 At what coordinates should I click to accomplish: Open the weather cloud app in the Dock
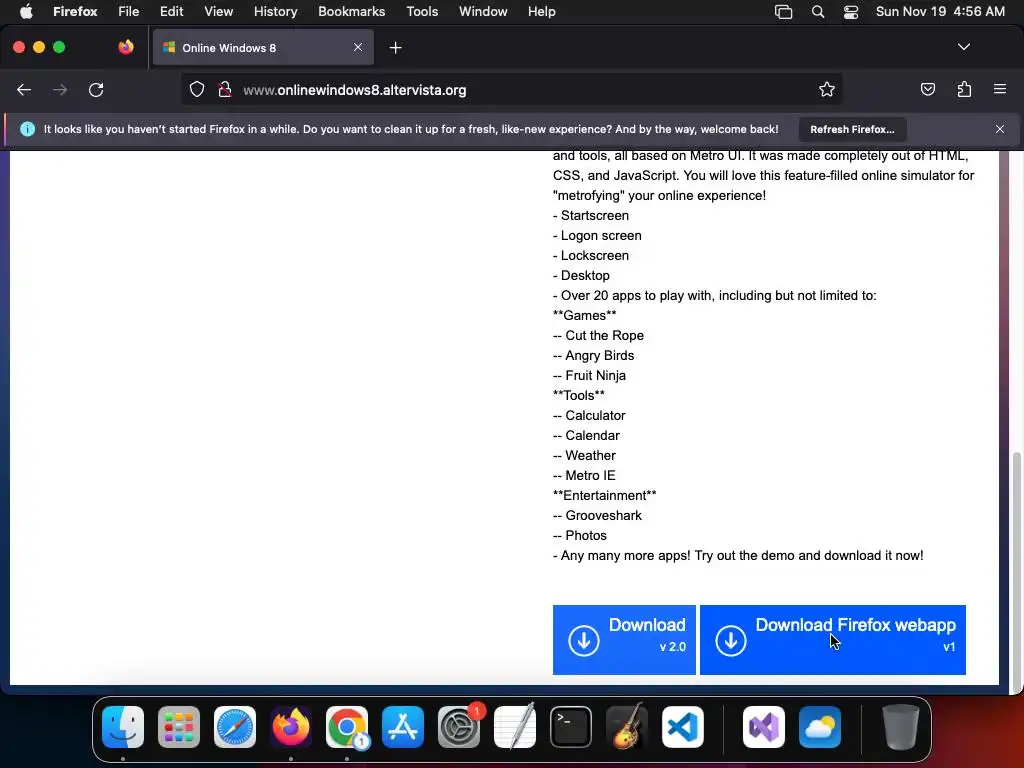pos(820,726)
